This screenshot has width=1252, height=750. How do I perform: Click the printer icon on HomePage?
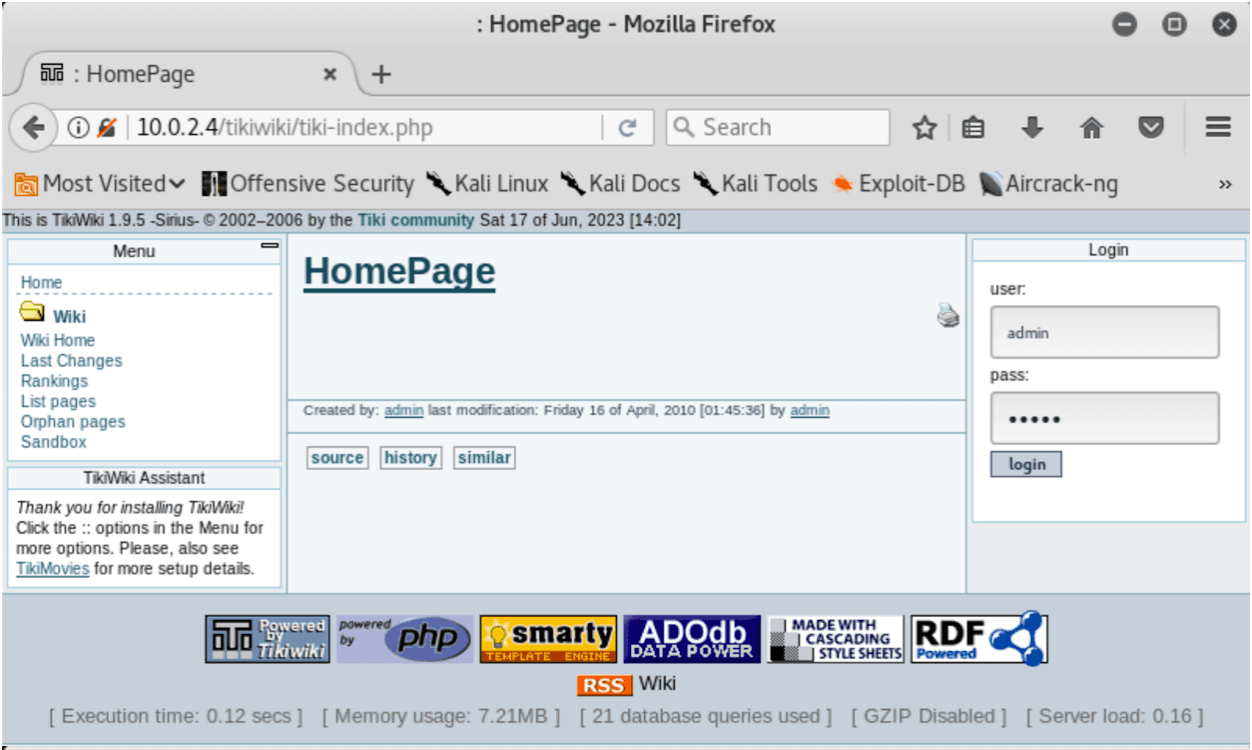tap(948, 316)
